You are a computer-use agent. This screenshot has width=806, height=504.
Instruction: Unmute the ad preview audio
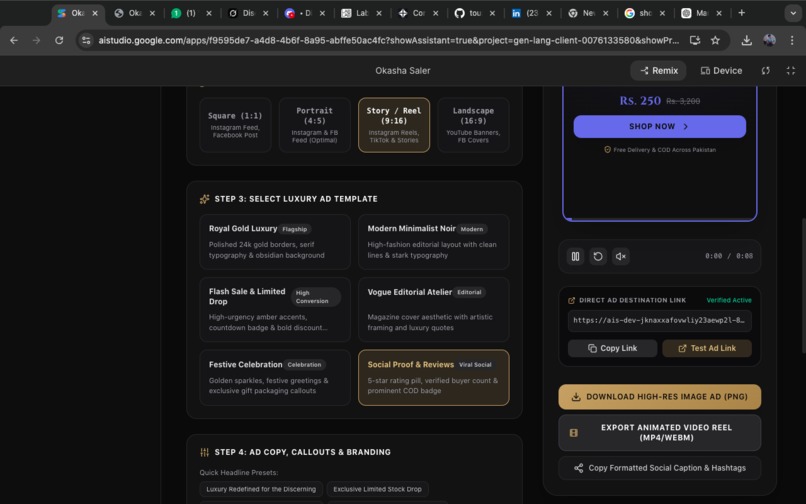[x=620, y=256]
